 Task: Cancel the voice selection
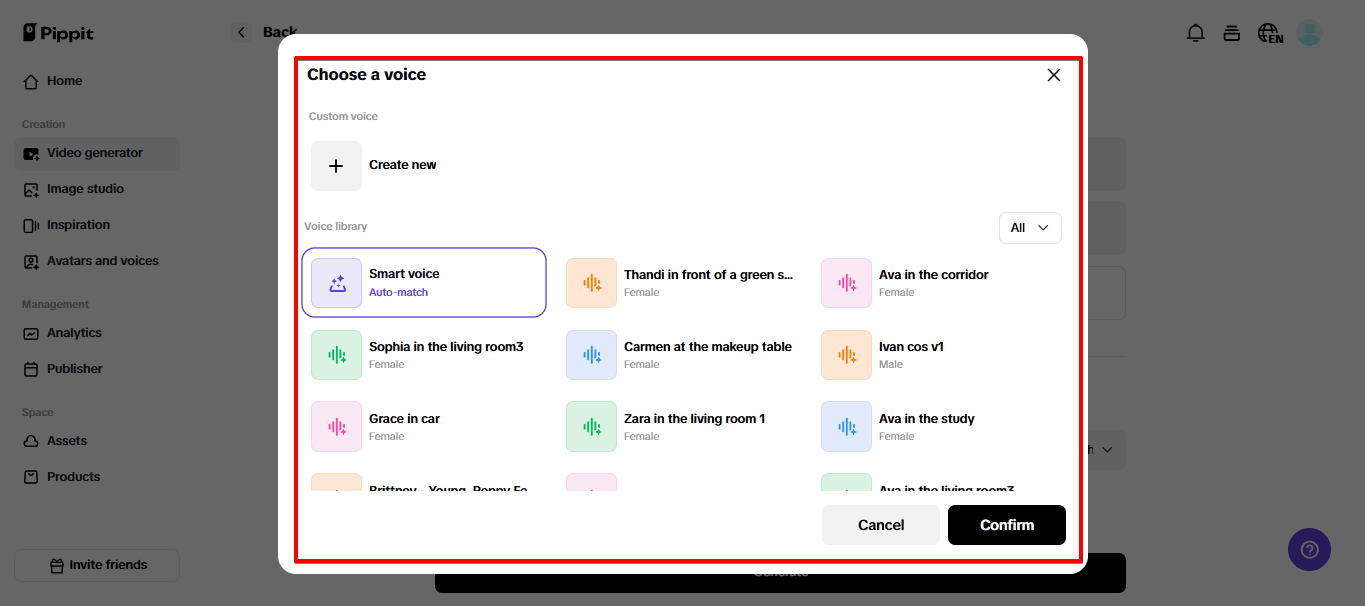coord(880,524)
